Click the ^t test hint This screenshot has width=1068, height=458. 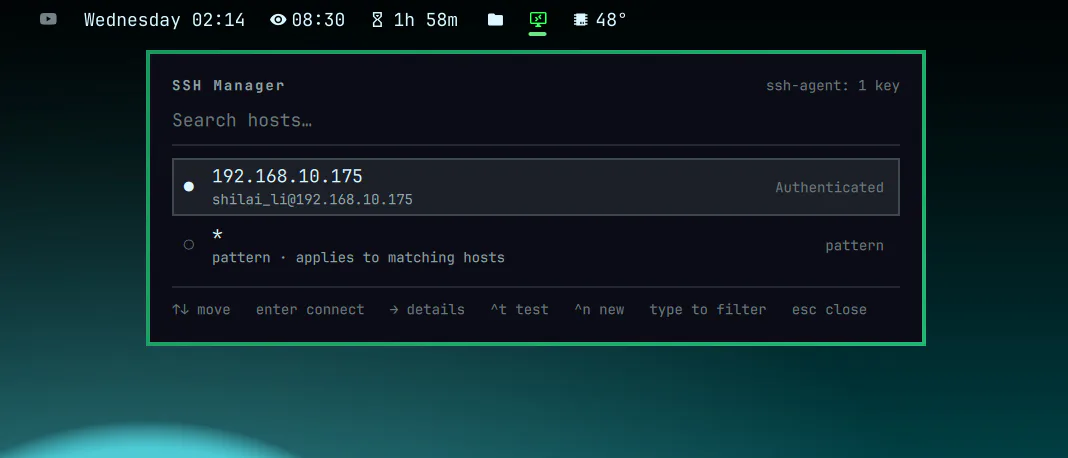pyautogui.click(x=519, y=309)
